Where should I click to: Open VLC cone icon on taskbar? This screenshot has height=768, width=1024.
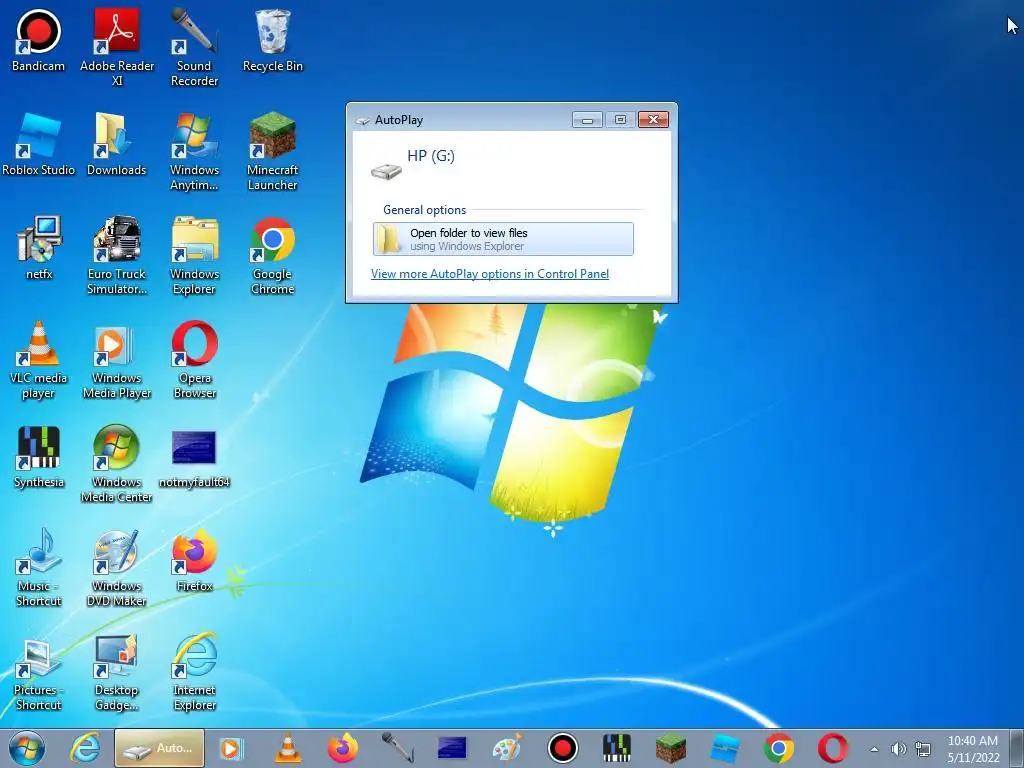pos(288,748)
